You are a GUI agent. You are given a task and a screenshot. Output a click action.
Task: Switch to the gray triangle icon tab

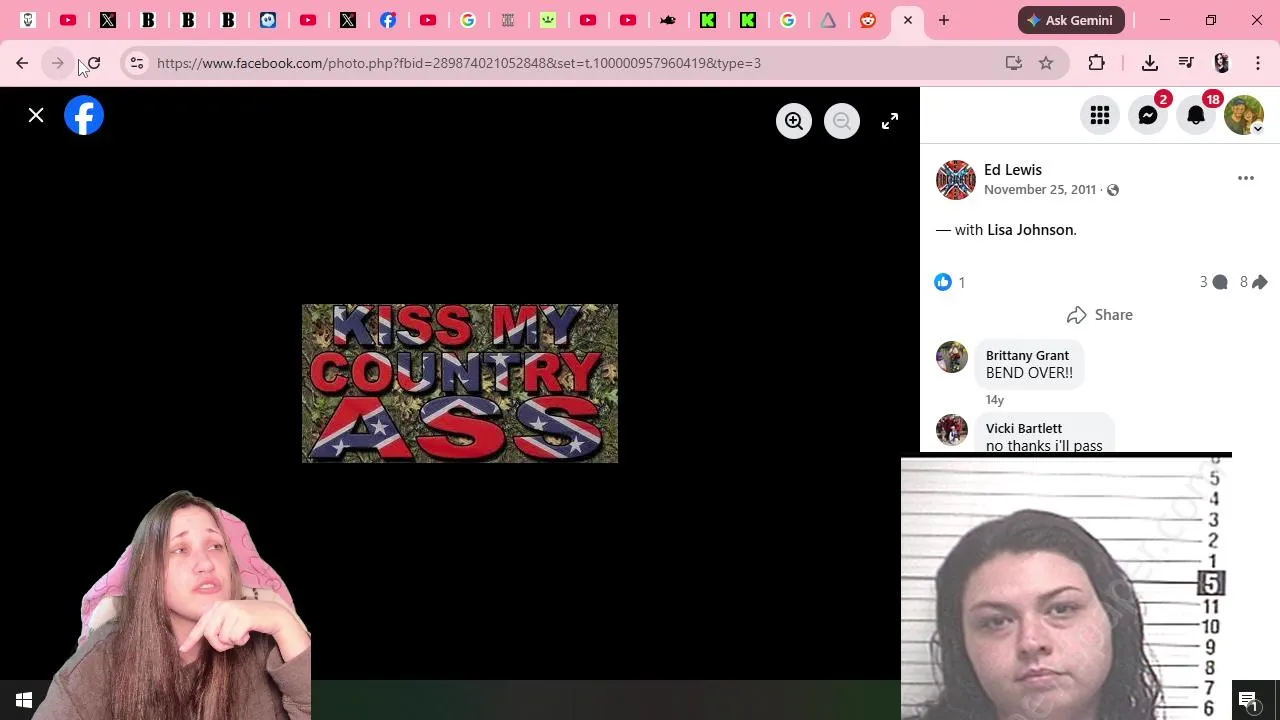[x=828, y=20]
